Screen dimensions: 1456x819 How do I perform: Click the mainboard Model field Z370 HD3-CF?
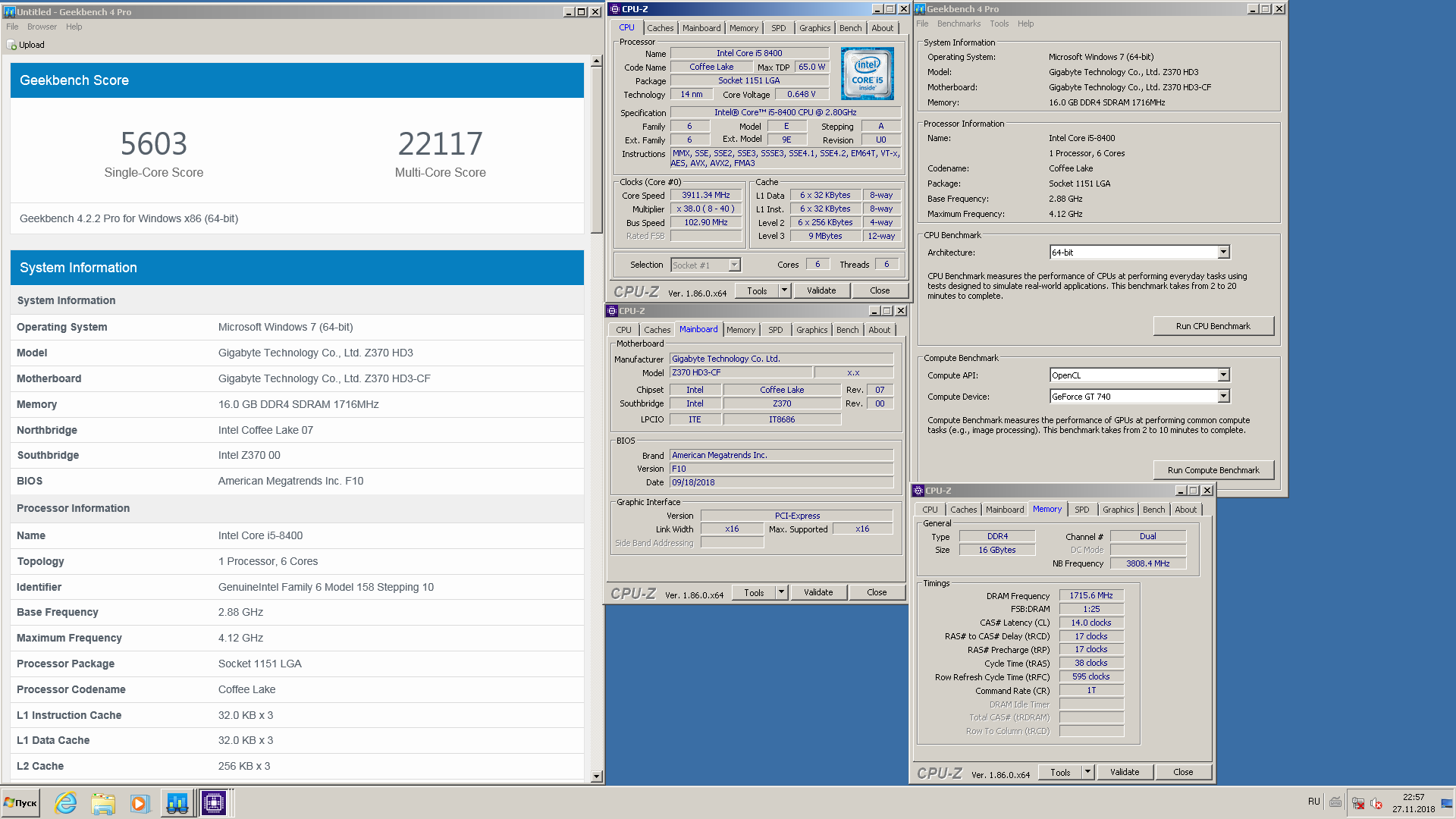pyautogui.click(x=741, y=372)
